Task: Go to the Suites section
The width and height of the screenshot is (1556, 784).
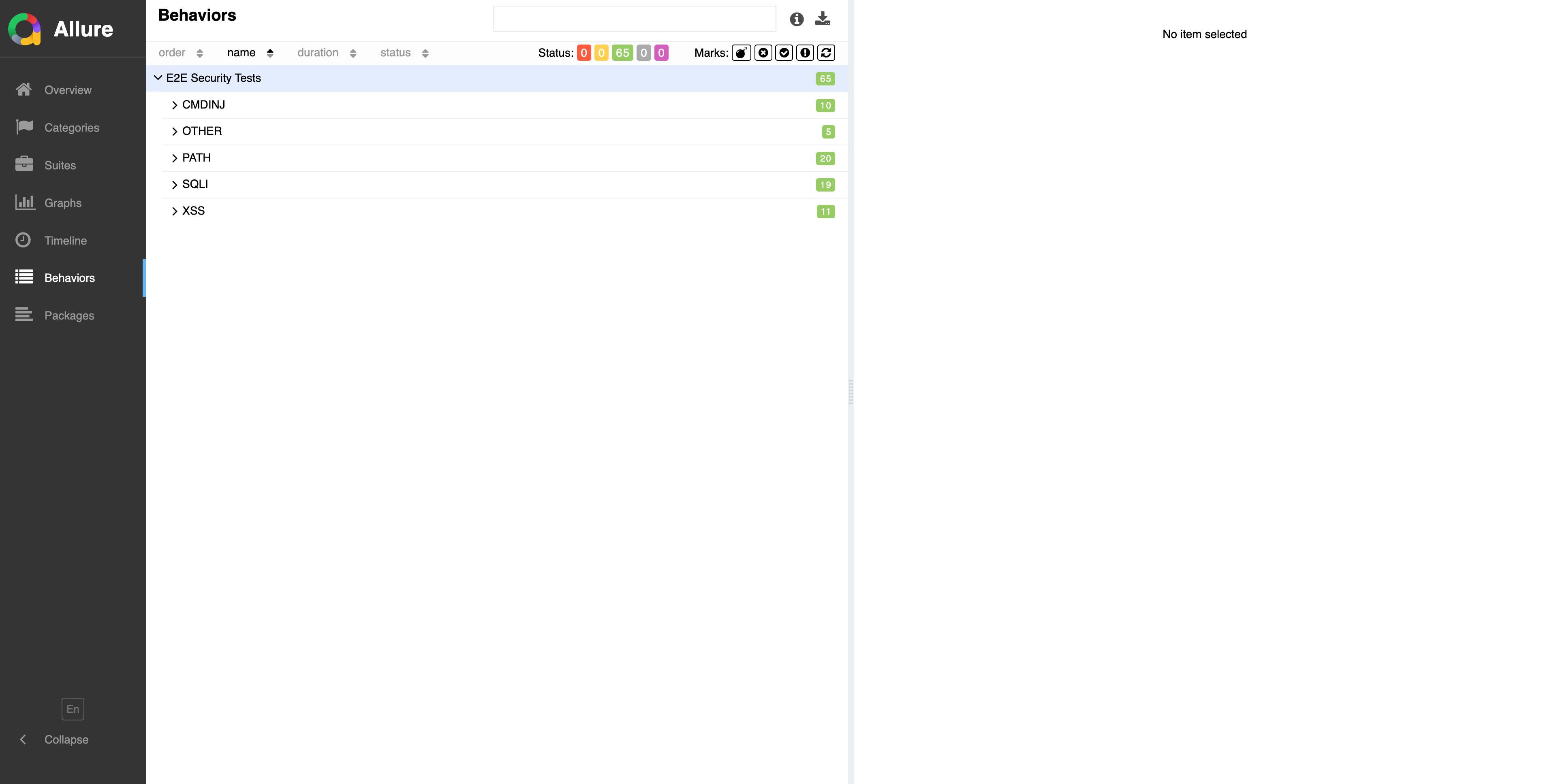Action: [x=60, y=165]
